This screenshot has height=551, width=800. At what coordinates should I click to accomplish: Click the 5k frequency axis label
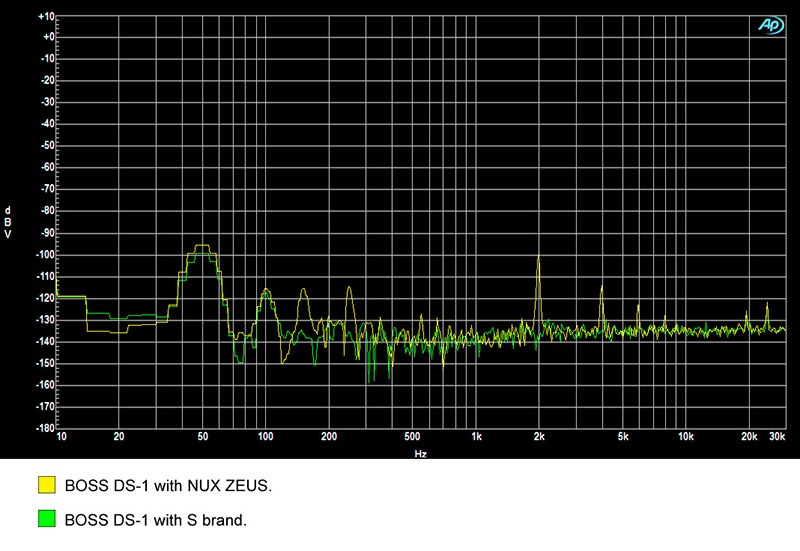pos(622,437)
